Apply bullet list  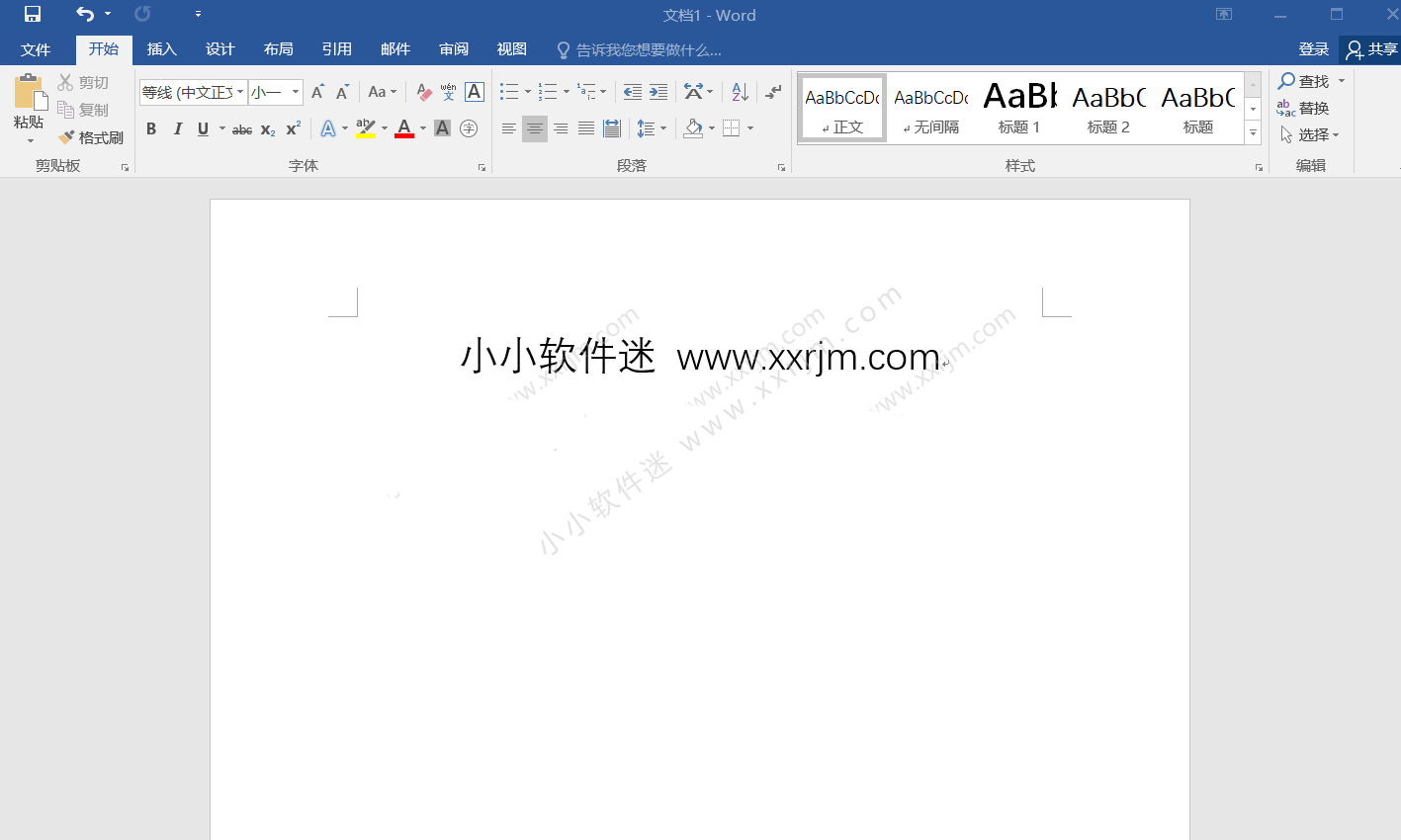pyautogui.click(x=509, y=92)
